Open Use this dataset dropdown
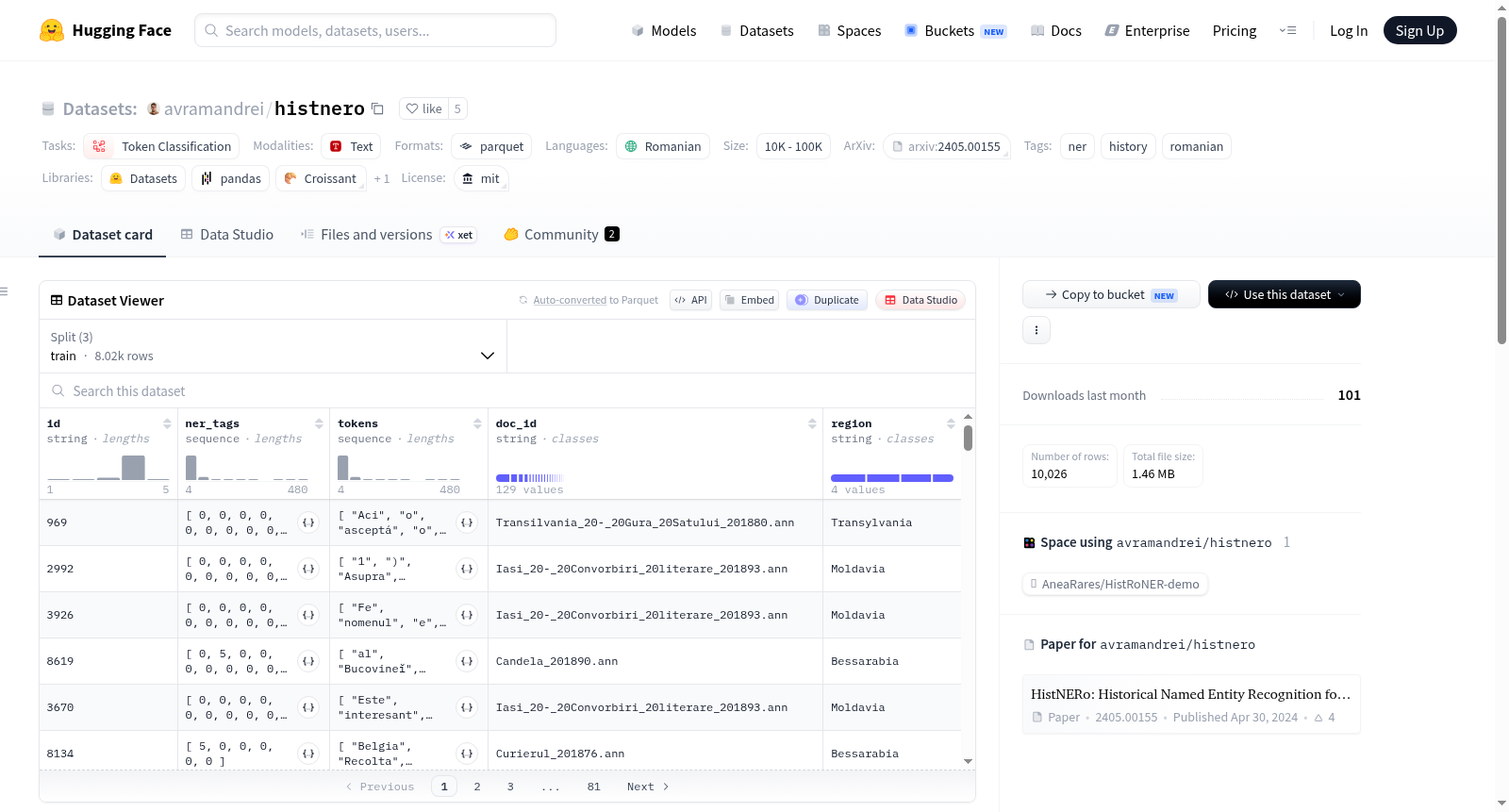Screen dimensions: 1509x812 point(1285,294)
